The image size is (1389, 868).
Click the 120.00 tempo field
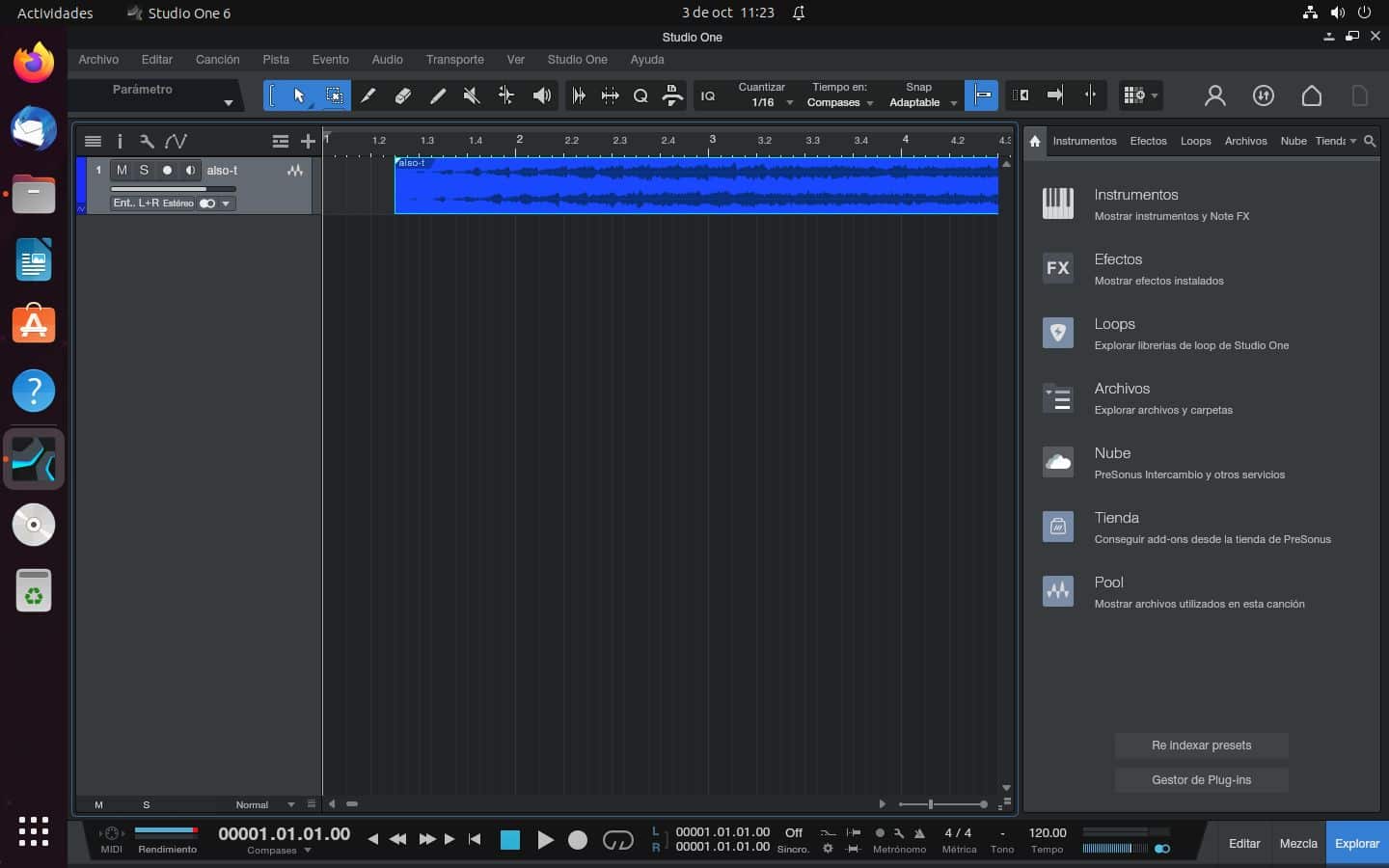[x=1048, y=833]
